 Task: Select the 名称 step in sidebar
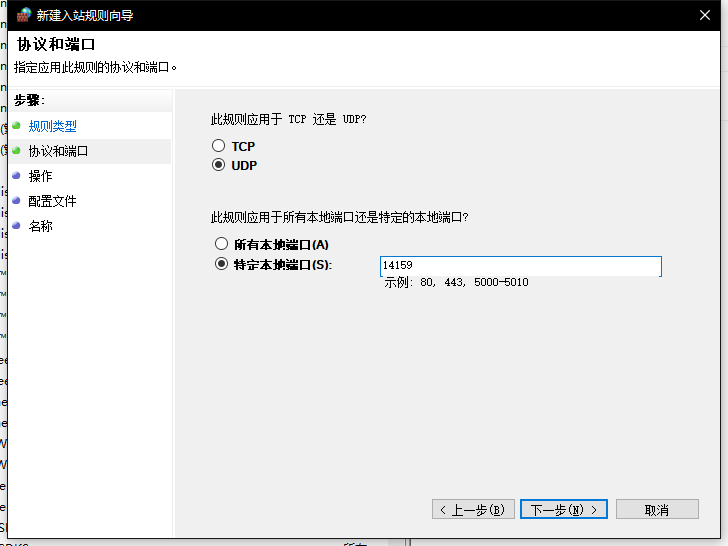click(40, 226)
